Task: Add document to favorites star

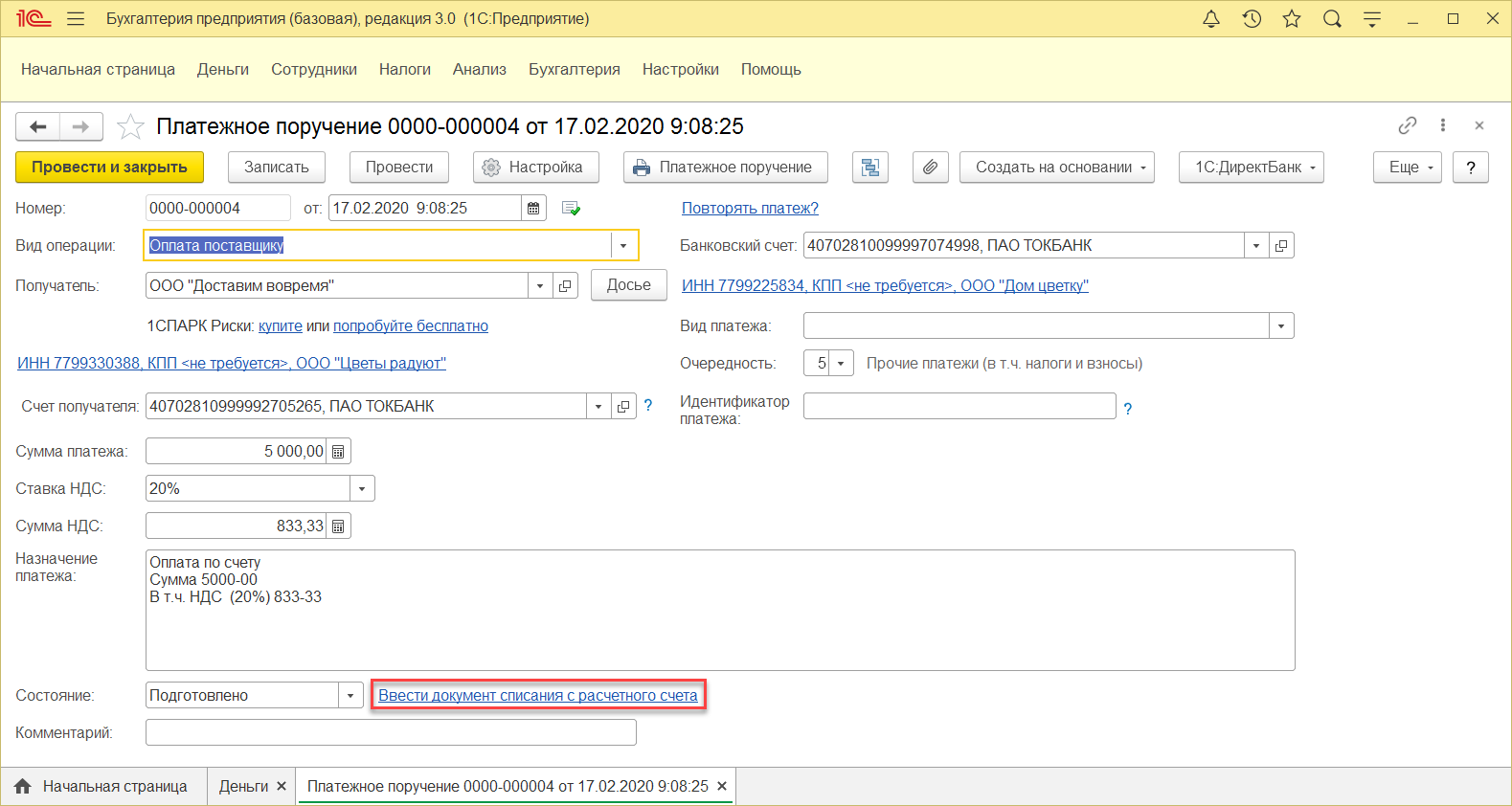Action: (130, 126)
